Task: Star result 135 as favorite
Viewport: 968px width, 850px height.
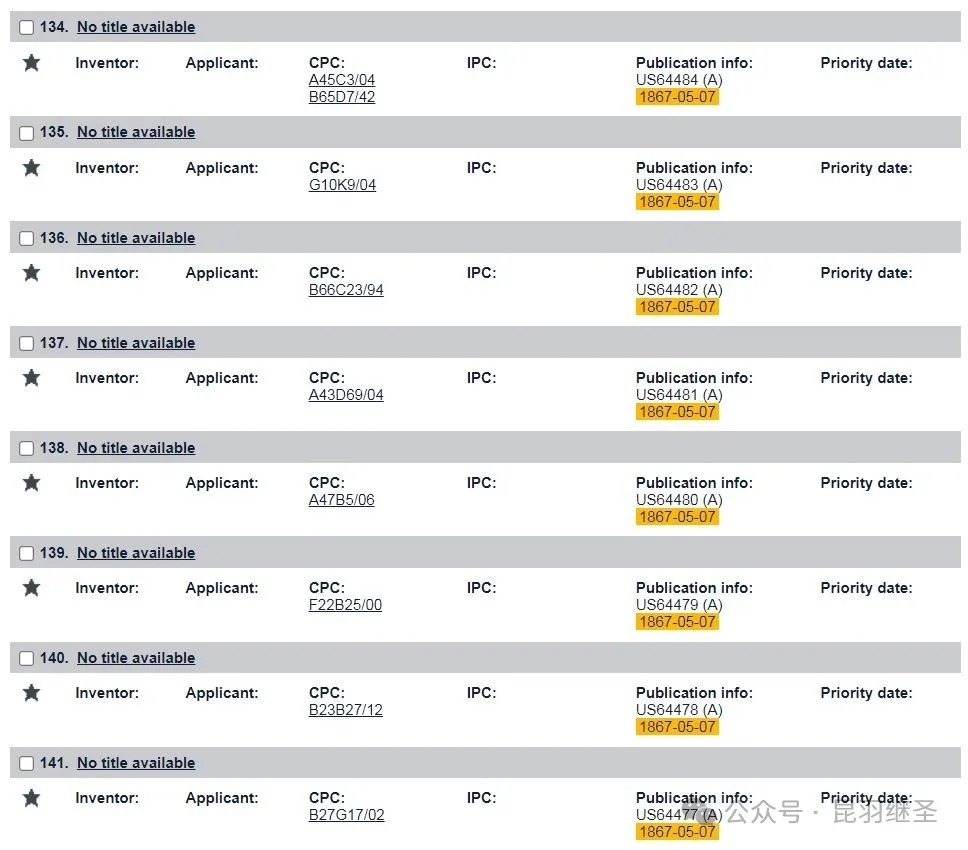Action: click(31, 167)
